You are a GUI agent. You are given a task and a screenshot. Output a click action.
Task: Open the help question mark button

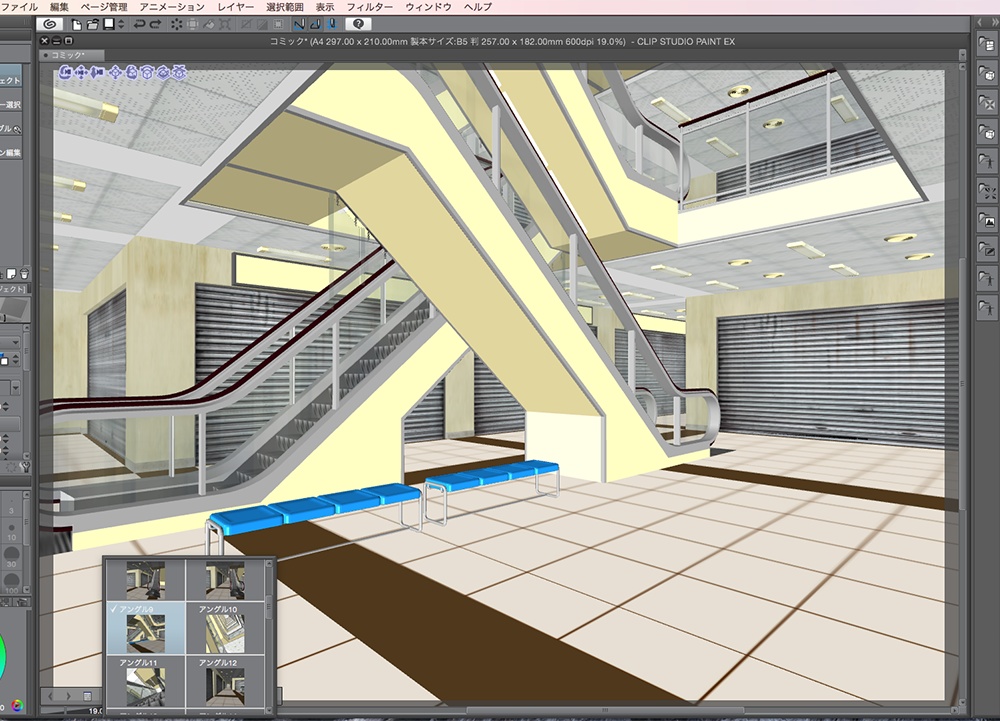tap(358, 23)
